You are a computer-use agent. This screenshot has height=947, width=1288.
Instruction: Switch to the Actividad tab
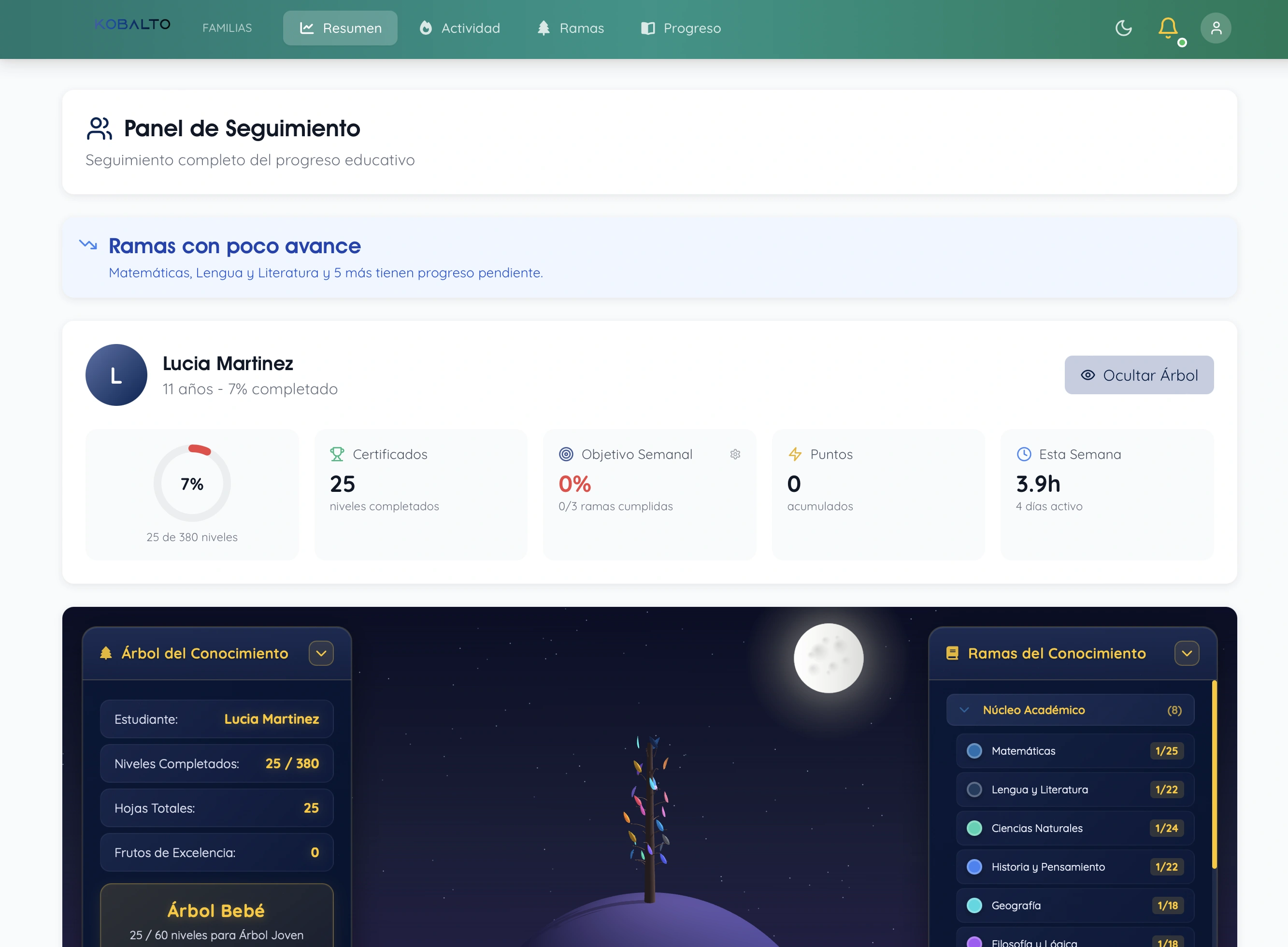(x=460, y=28)
